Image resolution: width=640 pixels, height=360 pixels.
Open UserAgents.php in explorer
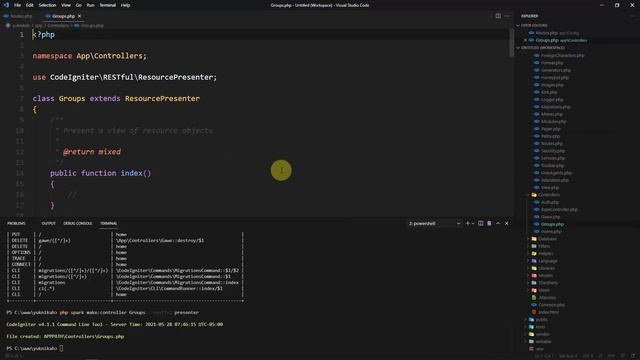(x=556, y=173)
